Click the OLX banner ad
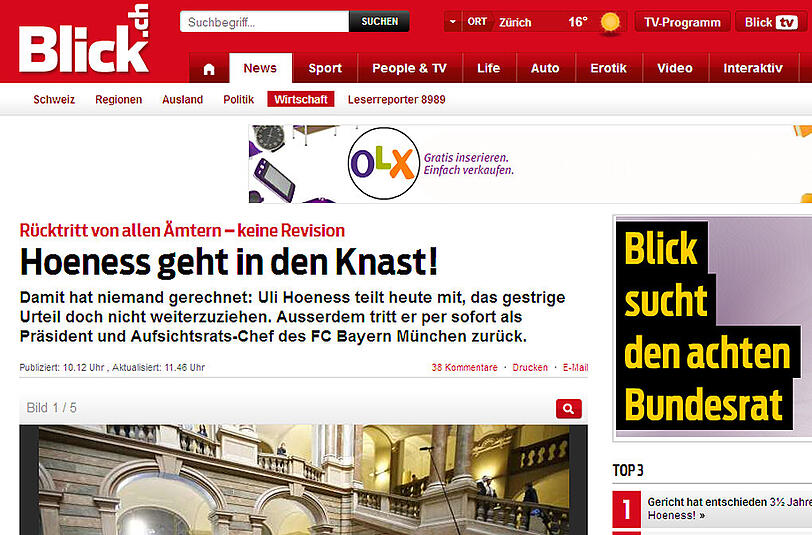The image size is (812, 535). tap(530, 164)
